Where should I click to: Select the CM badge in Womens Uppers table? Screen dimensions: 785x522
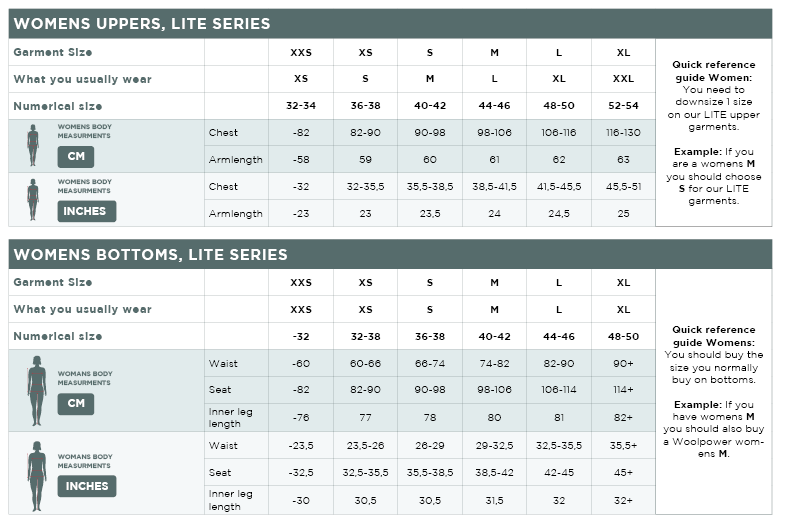pyautogui.click(x=76, y=156)
